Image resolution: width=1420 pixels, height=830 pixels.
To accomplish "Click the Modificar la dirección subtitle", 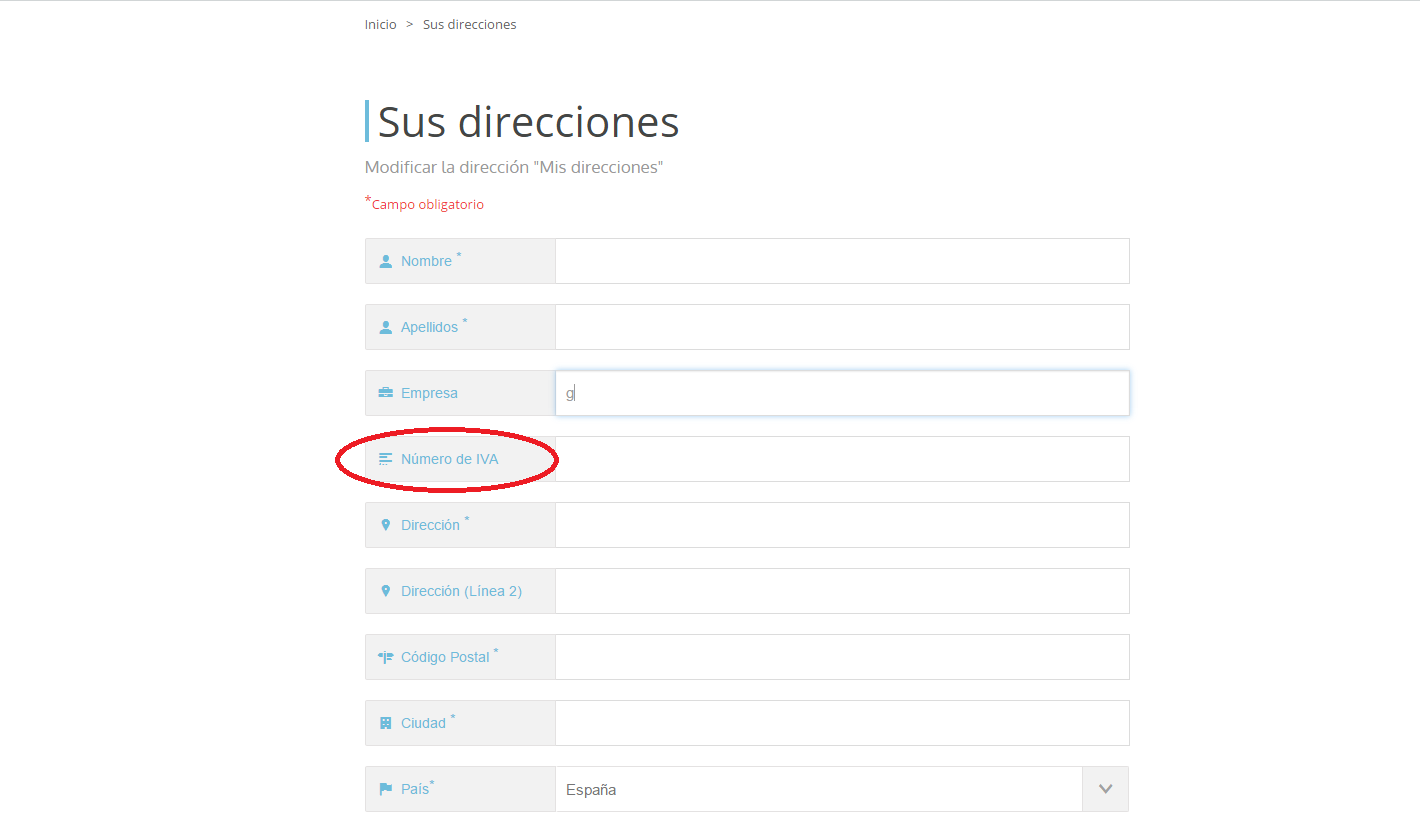I will [x=514, y=167].
